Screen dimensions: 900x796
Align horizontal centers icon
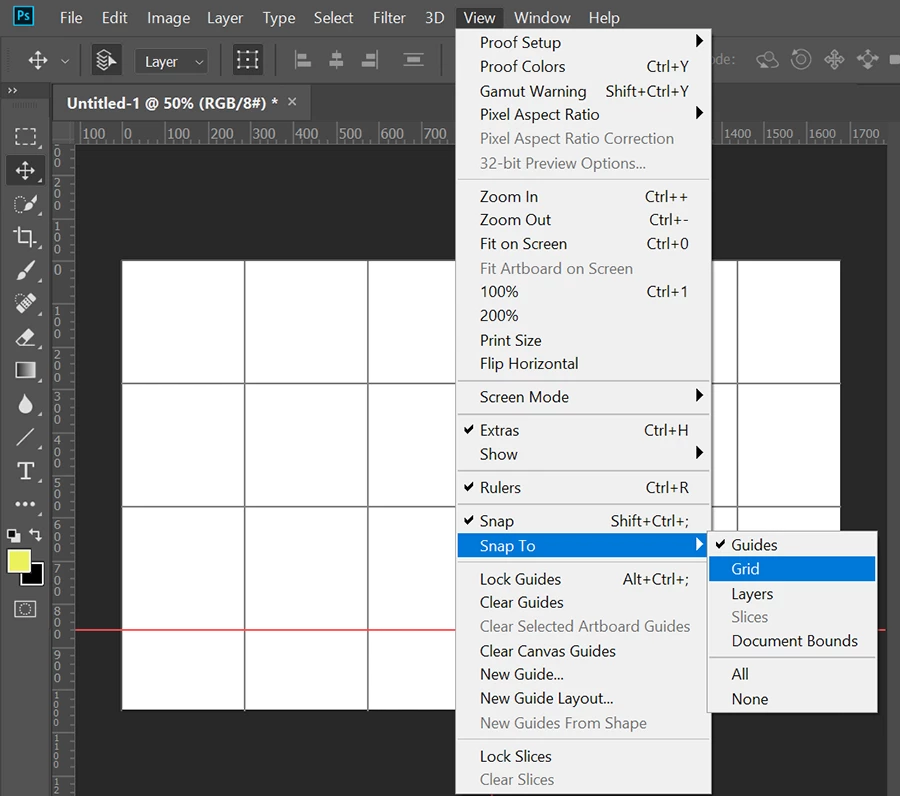pyautogui.click(x=336, y=60)
